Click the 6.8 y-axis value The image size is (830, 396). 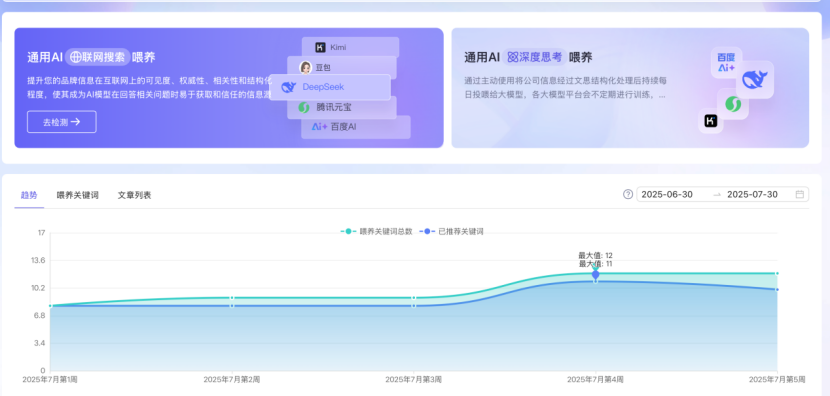(40, 316)
